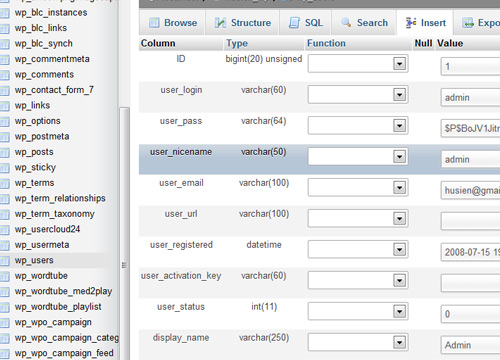Open the Export tab

(x=478, y=23)
